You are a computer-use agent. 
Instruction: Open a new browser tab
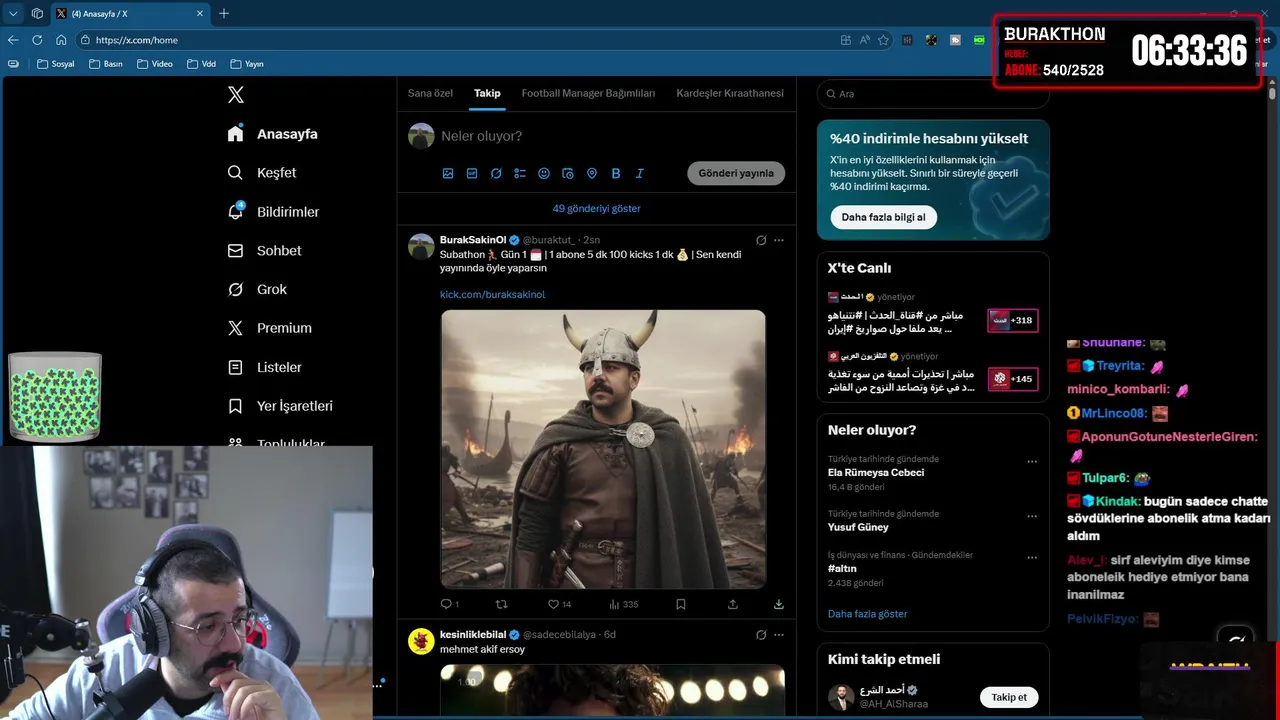point(224,14)
